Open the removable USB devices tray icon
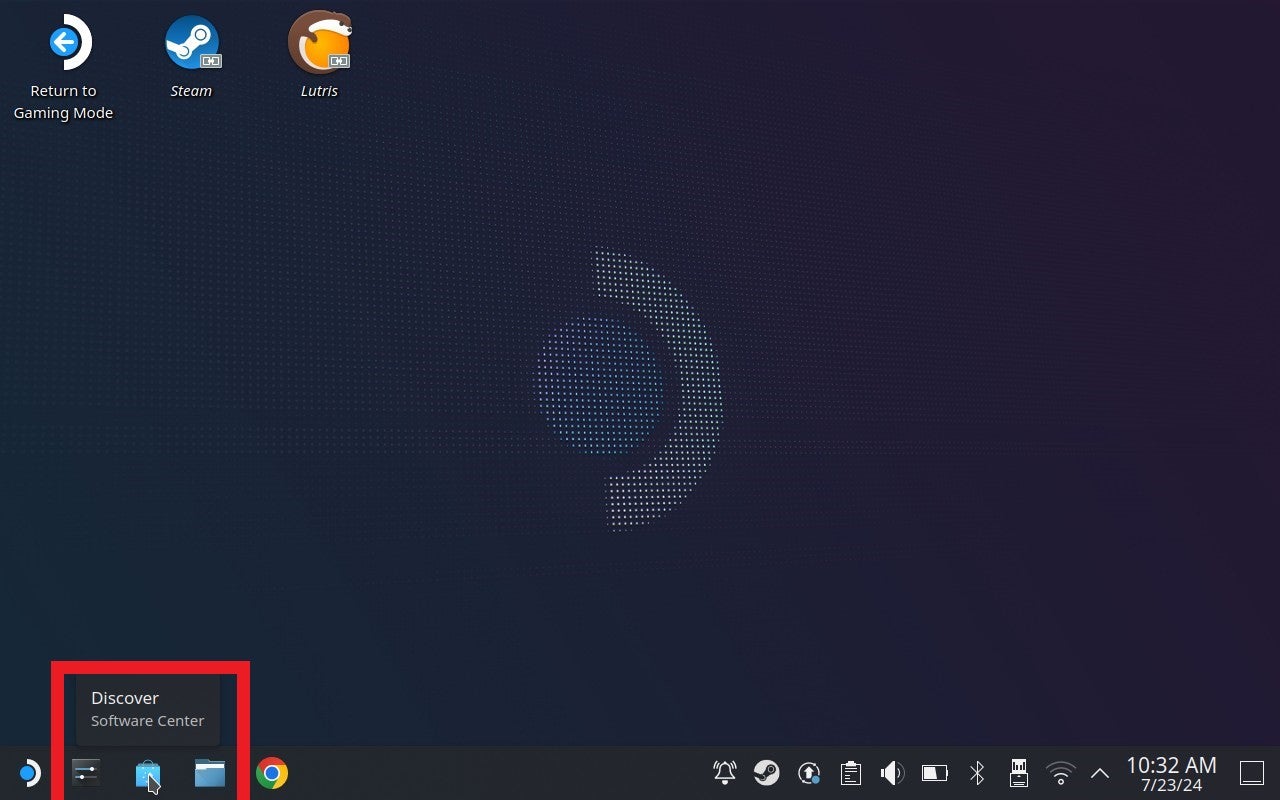Screen dimensions: 1280x800 click(1018, 773)
